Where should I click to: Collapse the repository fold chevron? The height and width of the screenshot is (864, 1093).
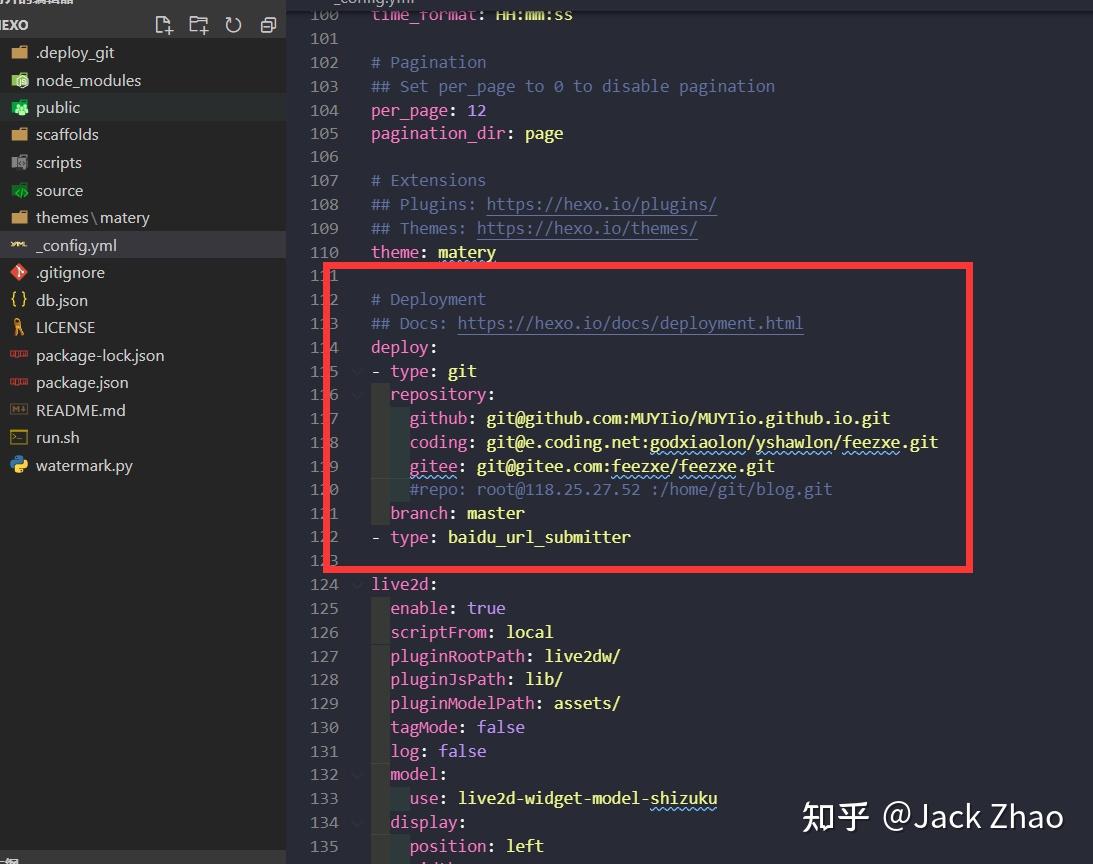[357, 394]
